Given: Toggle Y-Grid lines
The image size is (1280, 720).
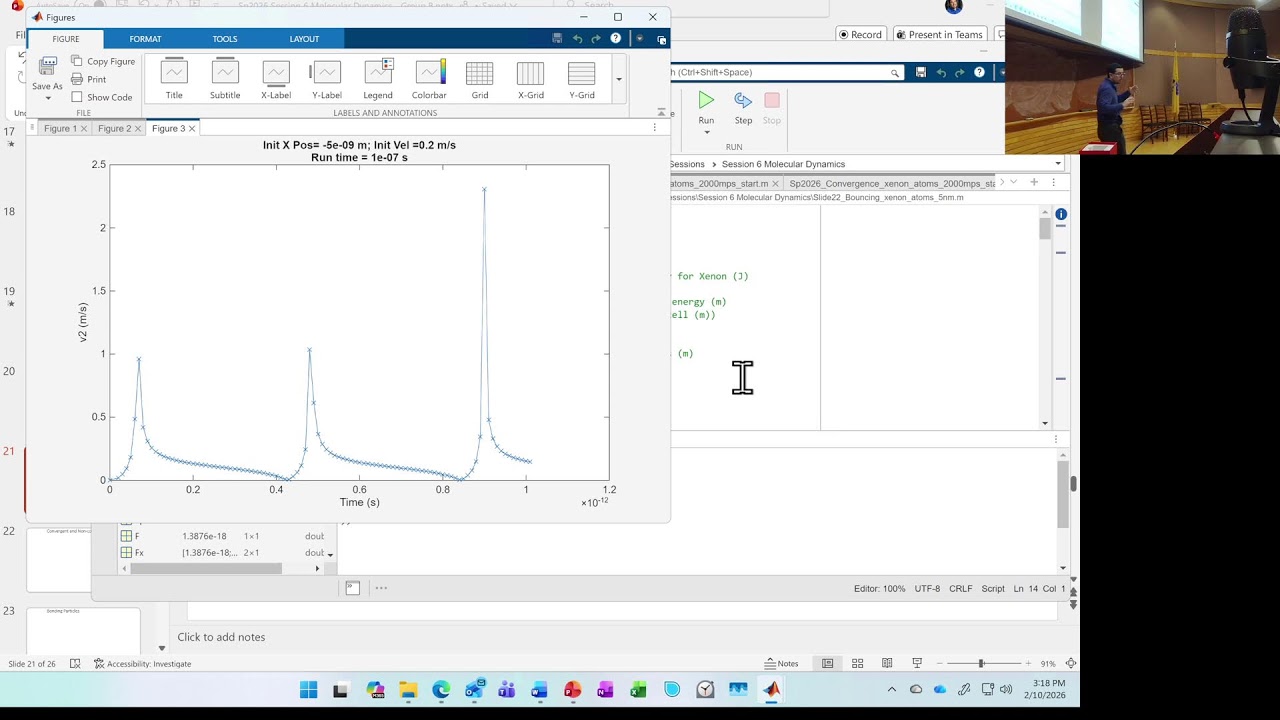Looking at the screenshot, I should (582, 79).
